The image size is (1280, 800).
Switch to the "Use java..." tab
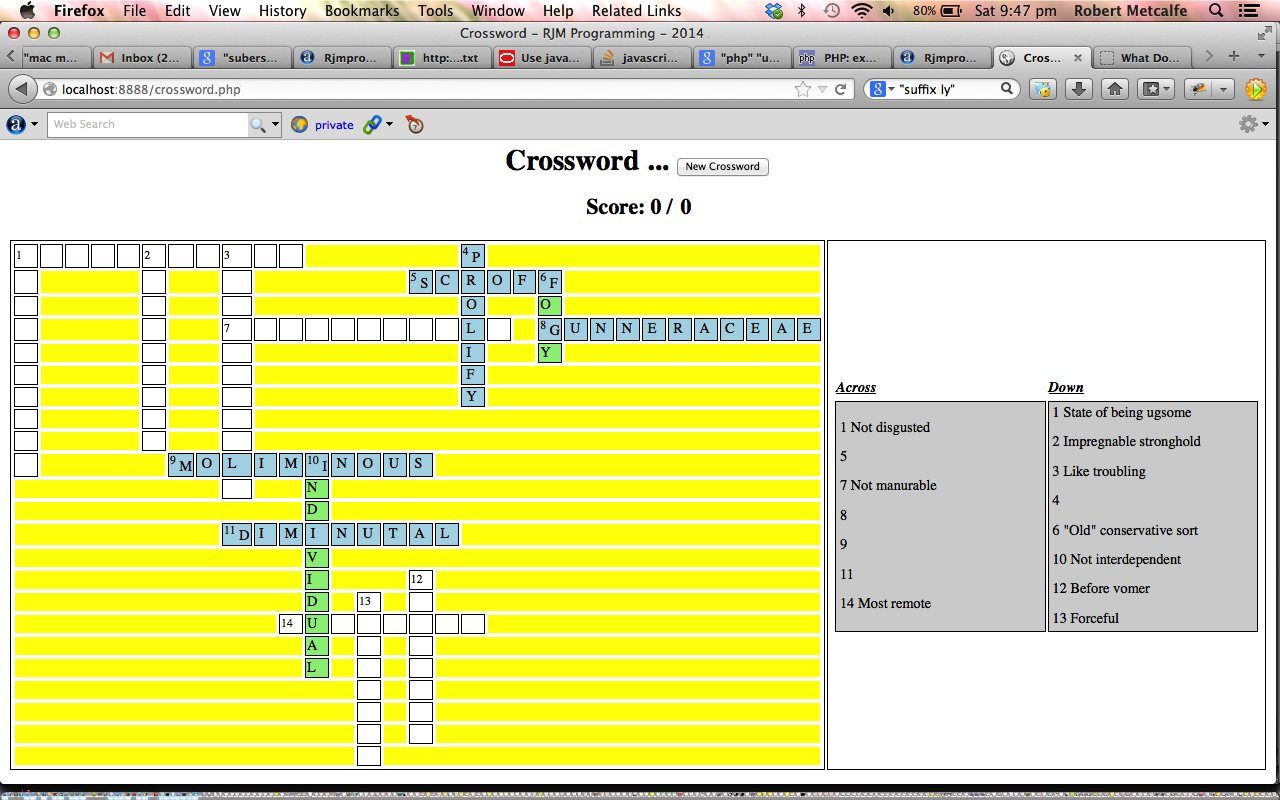click(540, 57)
